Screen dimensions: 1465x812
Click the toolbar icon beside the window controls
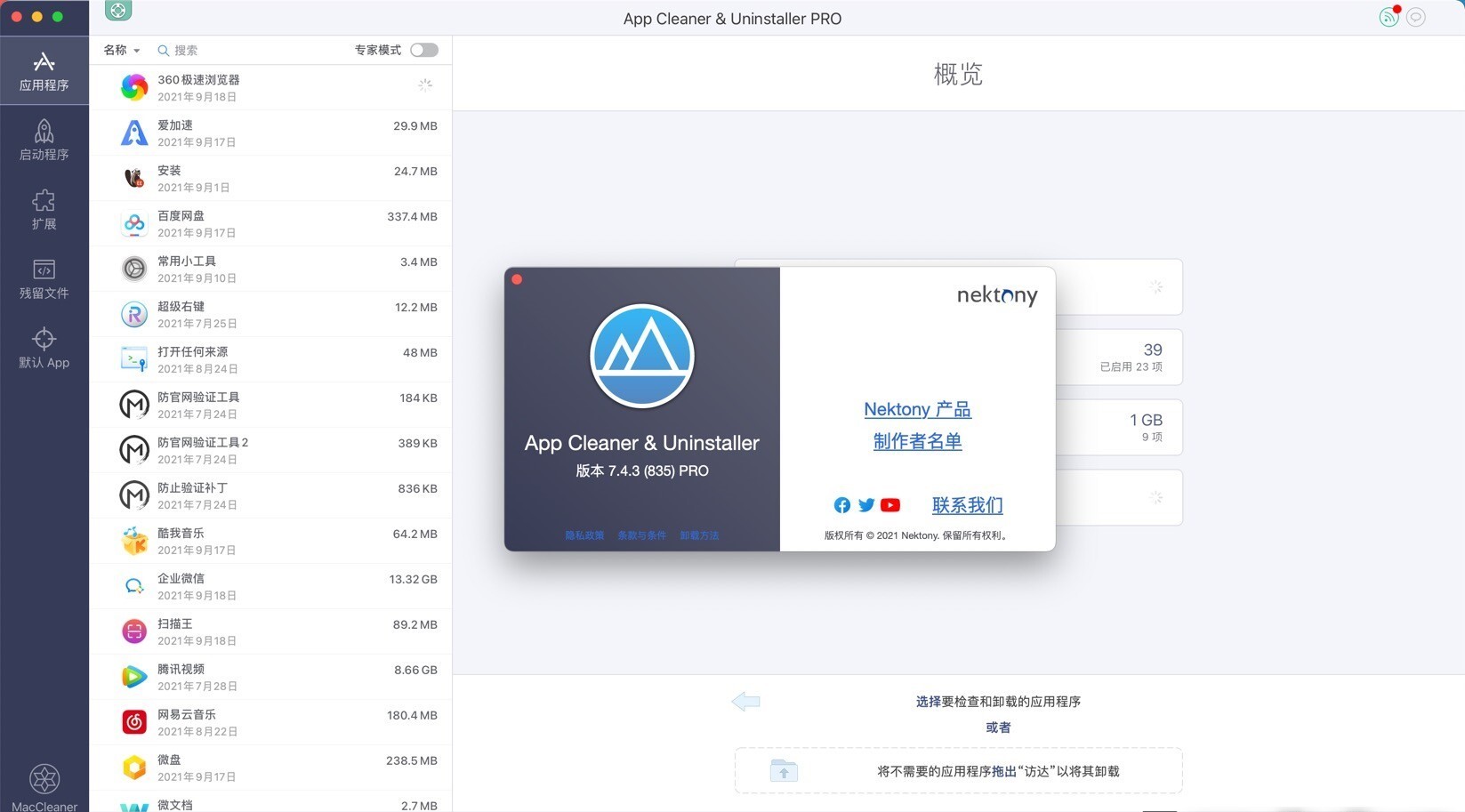click(118, 11)
